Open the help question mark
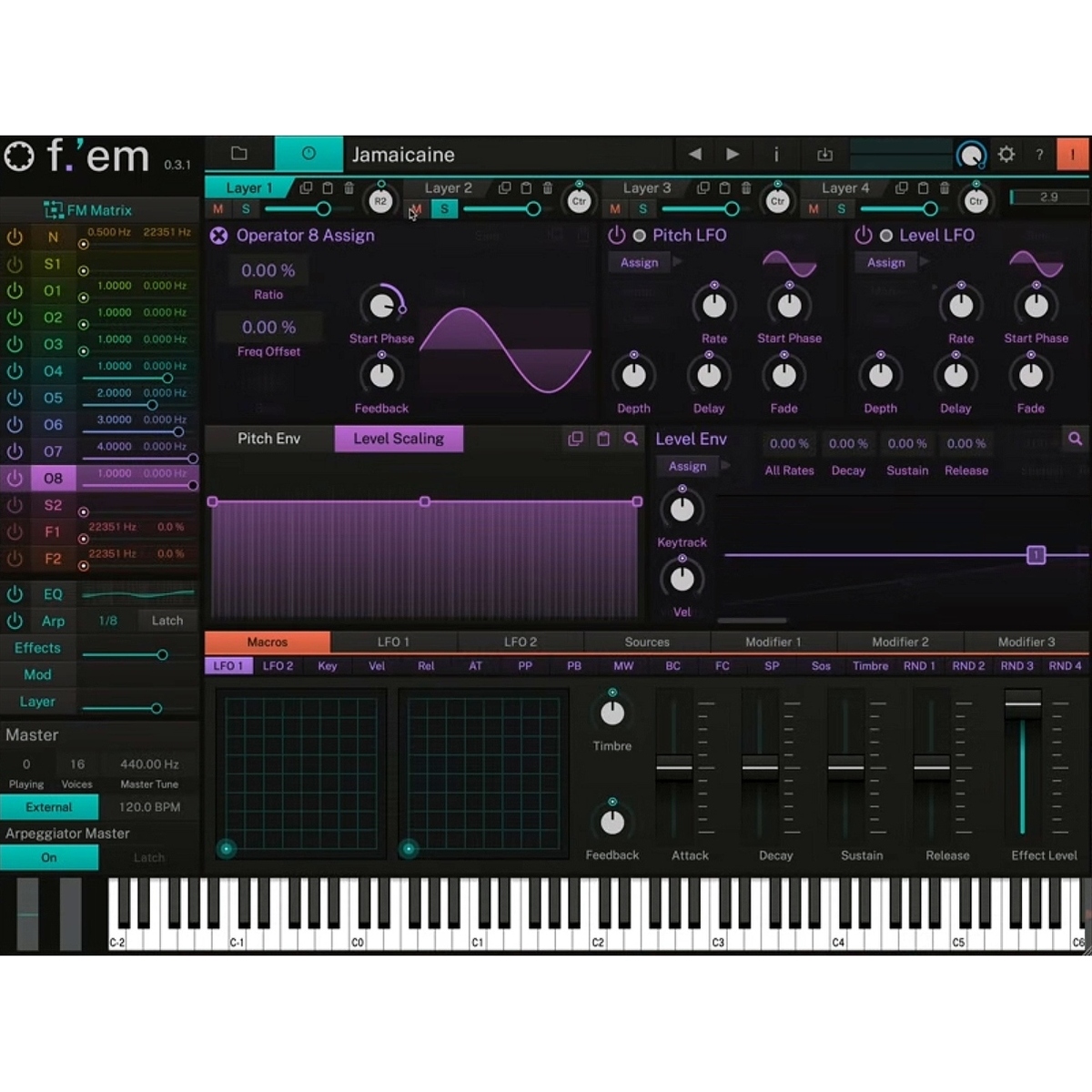The width and height of the screenshot is (1092, 1092). pos(1039,155)
